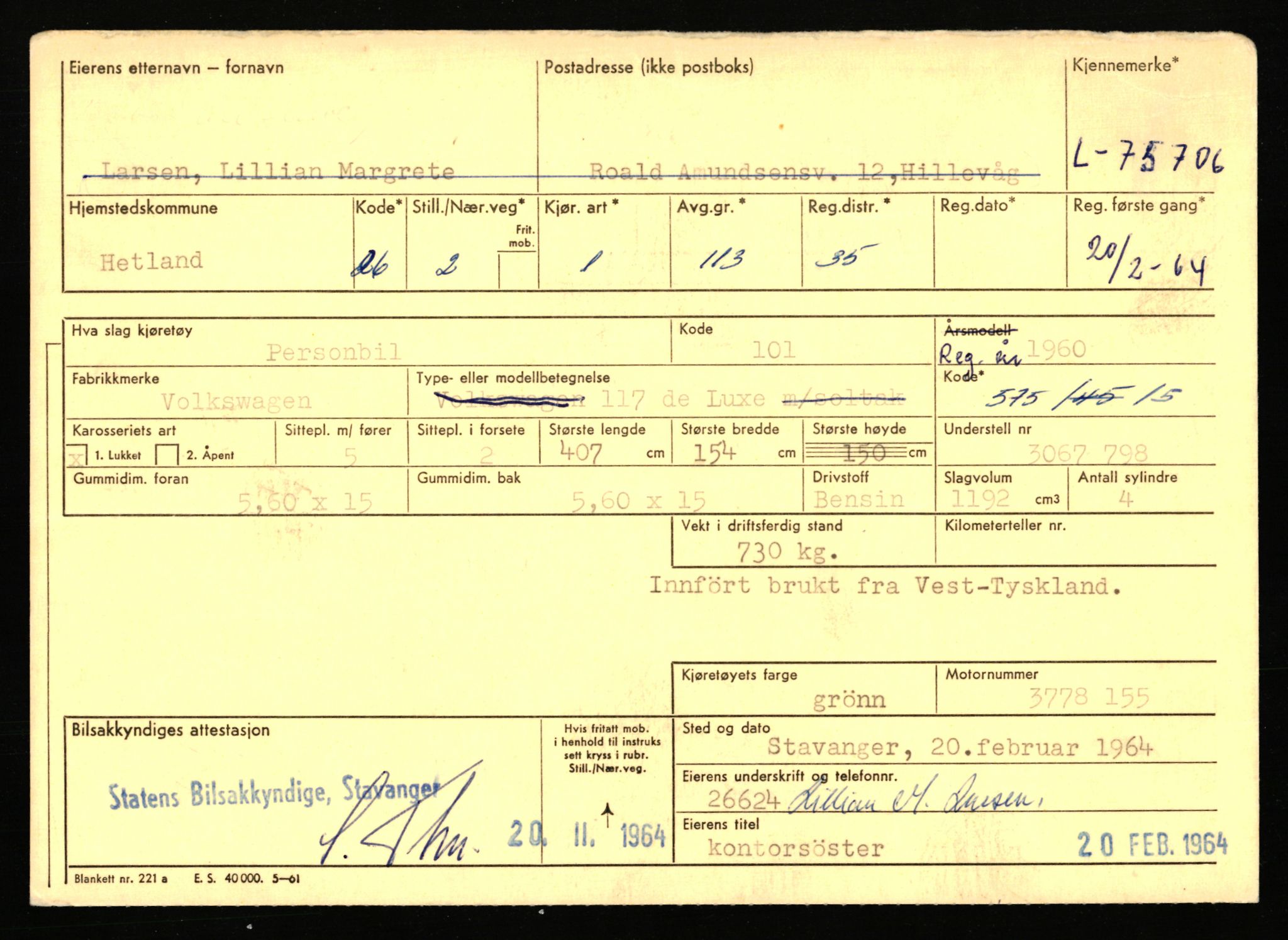Select the municipality value Hetland
This screenshot has height=940, width=1288.
tap(151, 260)
